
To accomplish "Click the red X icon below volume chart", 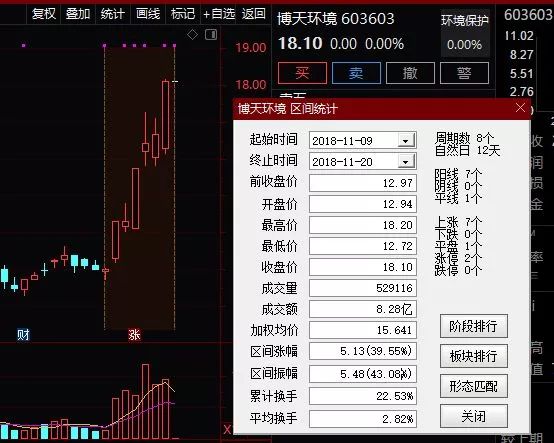I will [x=228, y=430].
